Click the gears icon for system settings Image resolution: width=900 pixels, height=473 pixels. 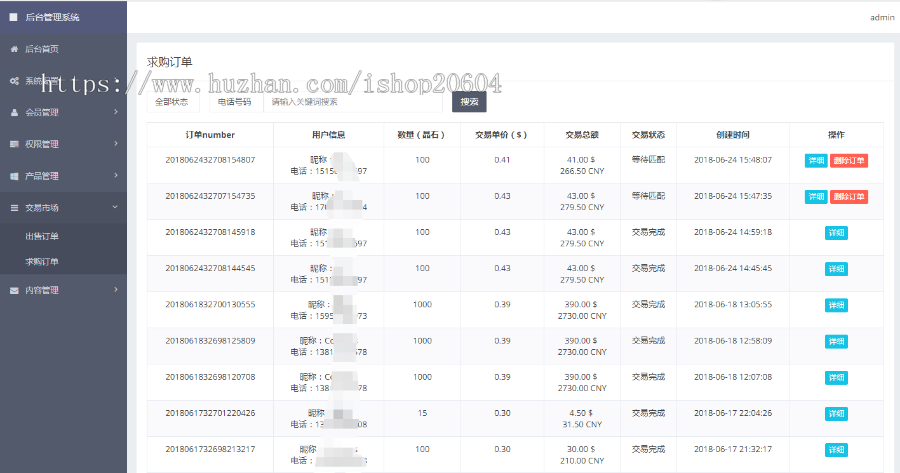[14, 81]
